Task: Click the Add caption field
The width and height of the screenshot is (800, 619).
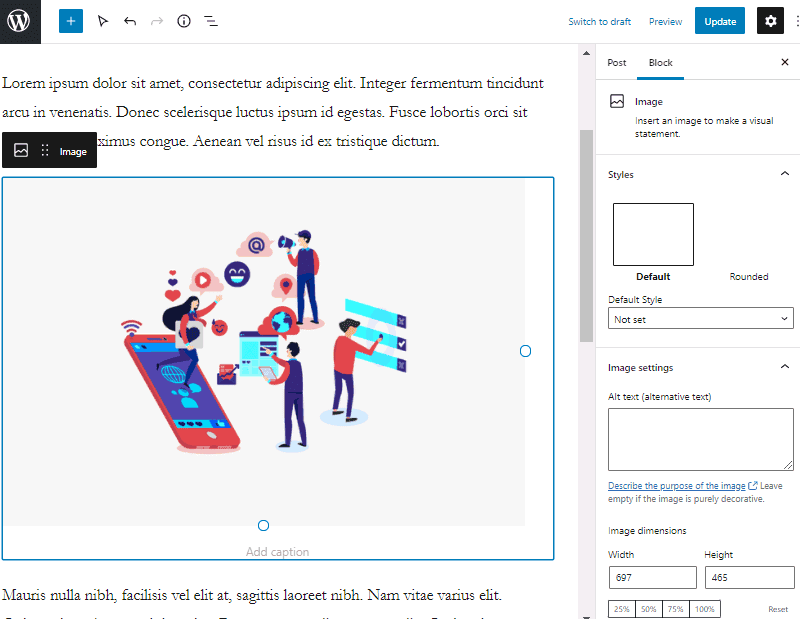Action: (278, 552)
